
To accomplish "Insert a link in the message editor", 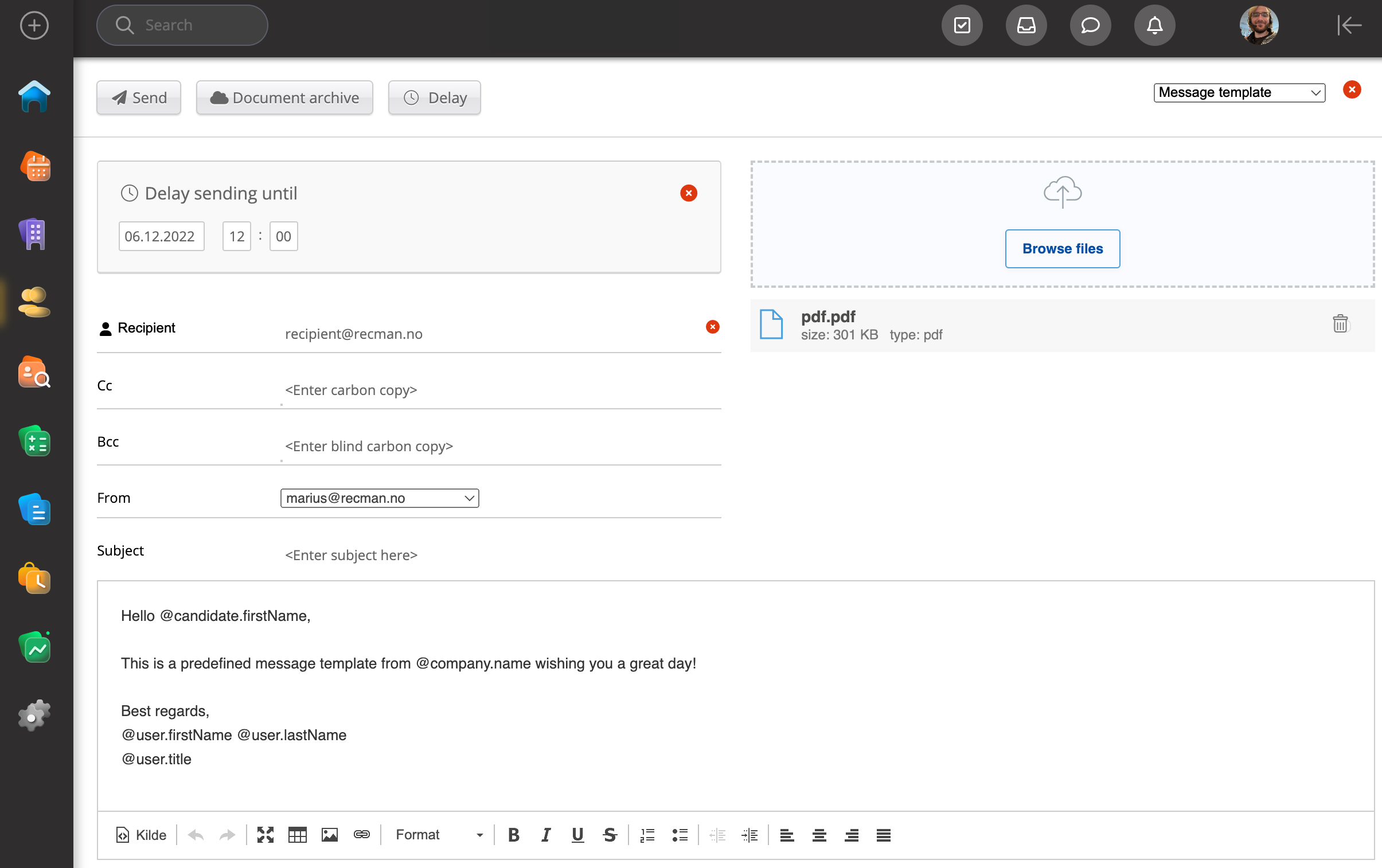I will pos(362,835).
